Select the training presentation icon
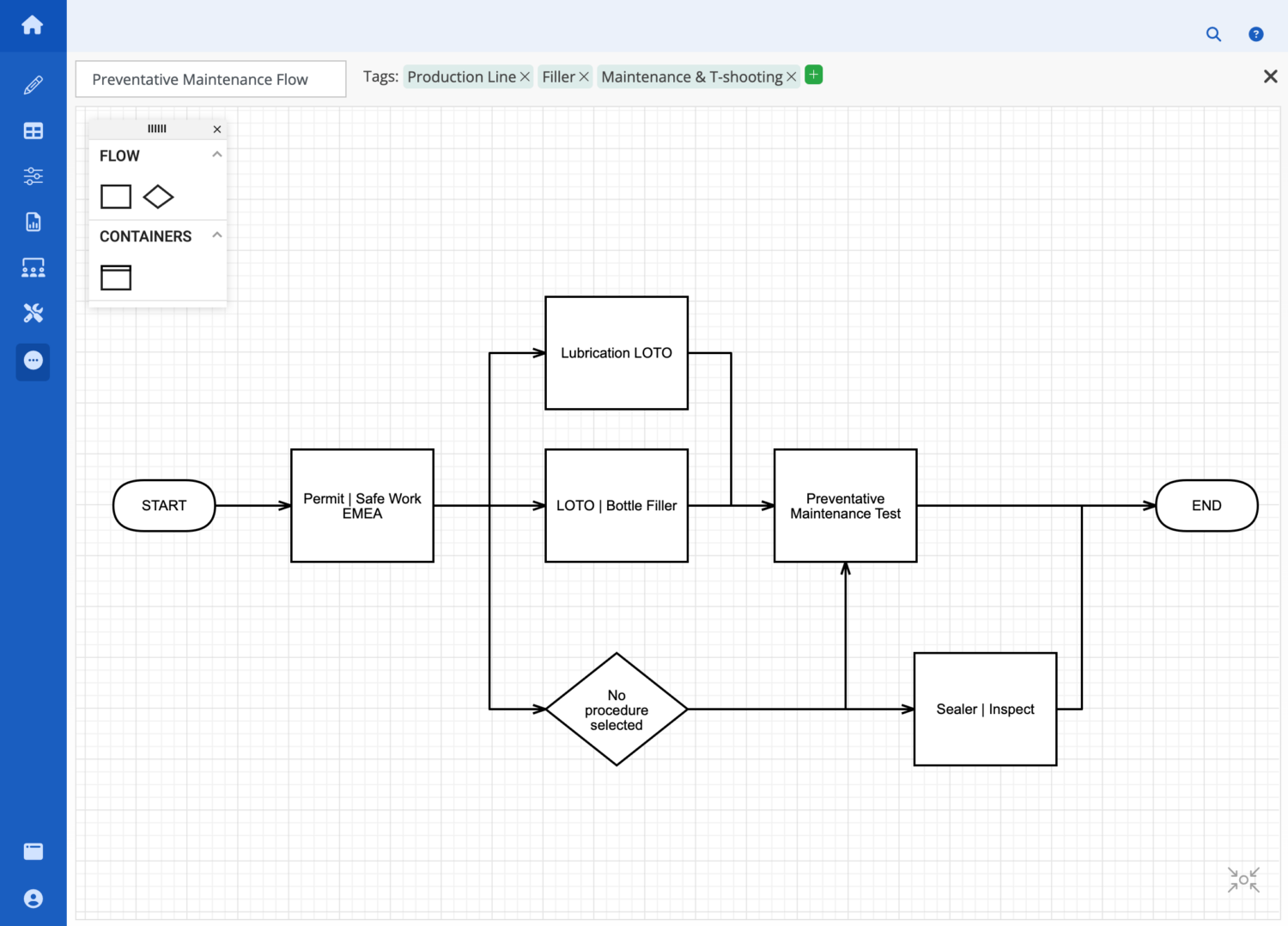1288x926 pixels. pyautogui.click(x=33, y=267)
